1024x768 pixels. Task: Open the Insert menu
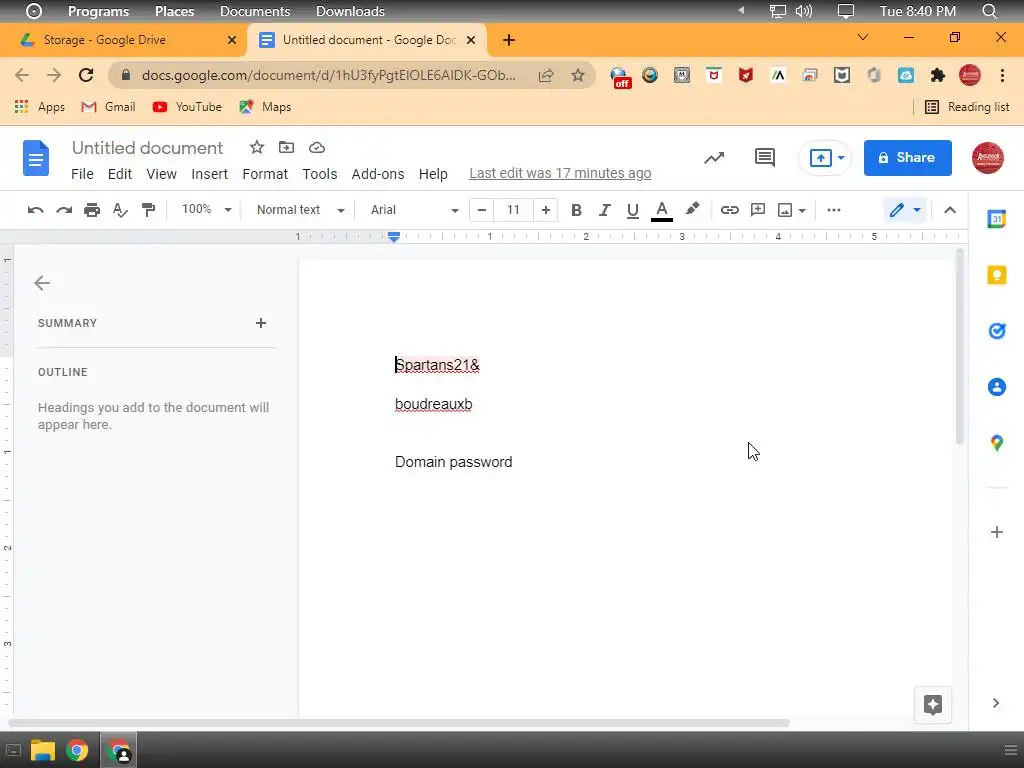(x=210, y=174)
